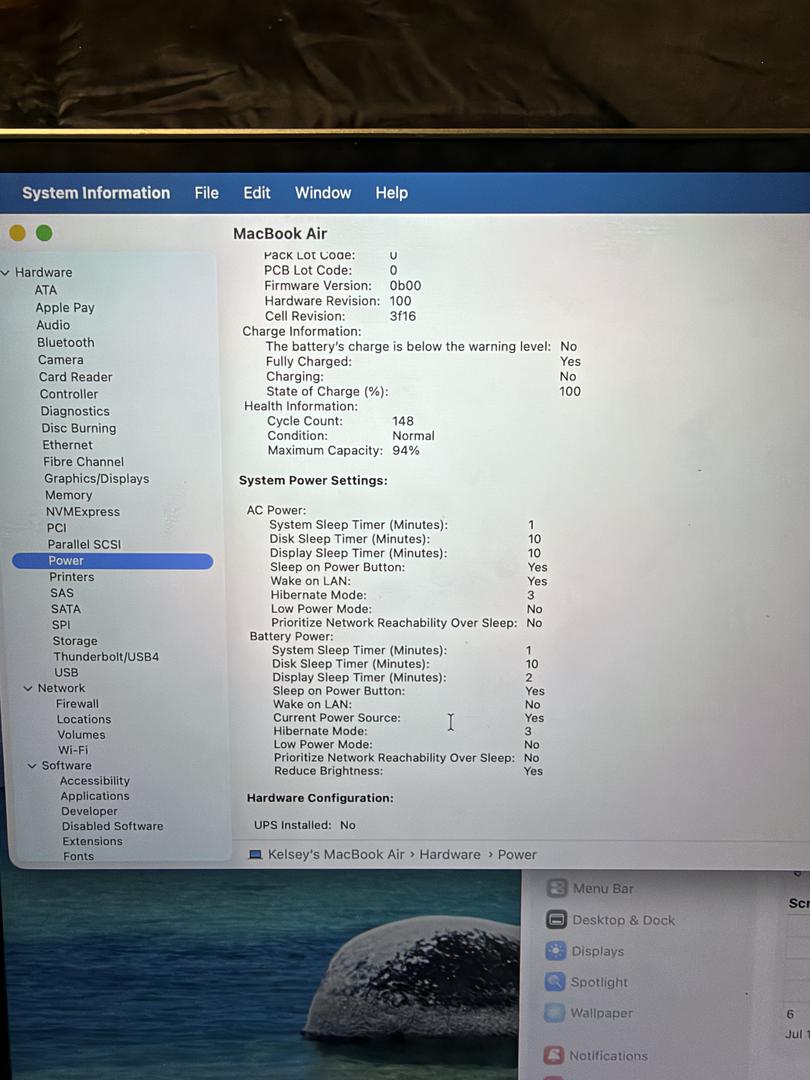Click the yellow minimize window button

pyautogui.click(x=17, y=233)
